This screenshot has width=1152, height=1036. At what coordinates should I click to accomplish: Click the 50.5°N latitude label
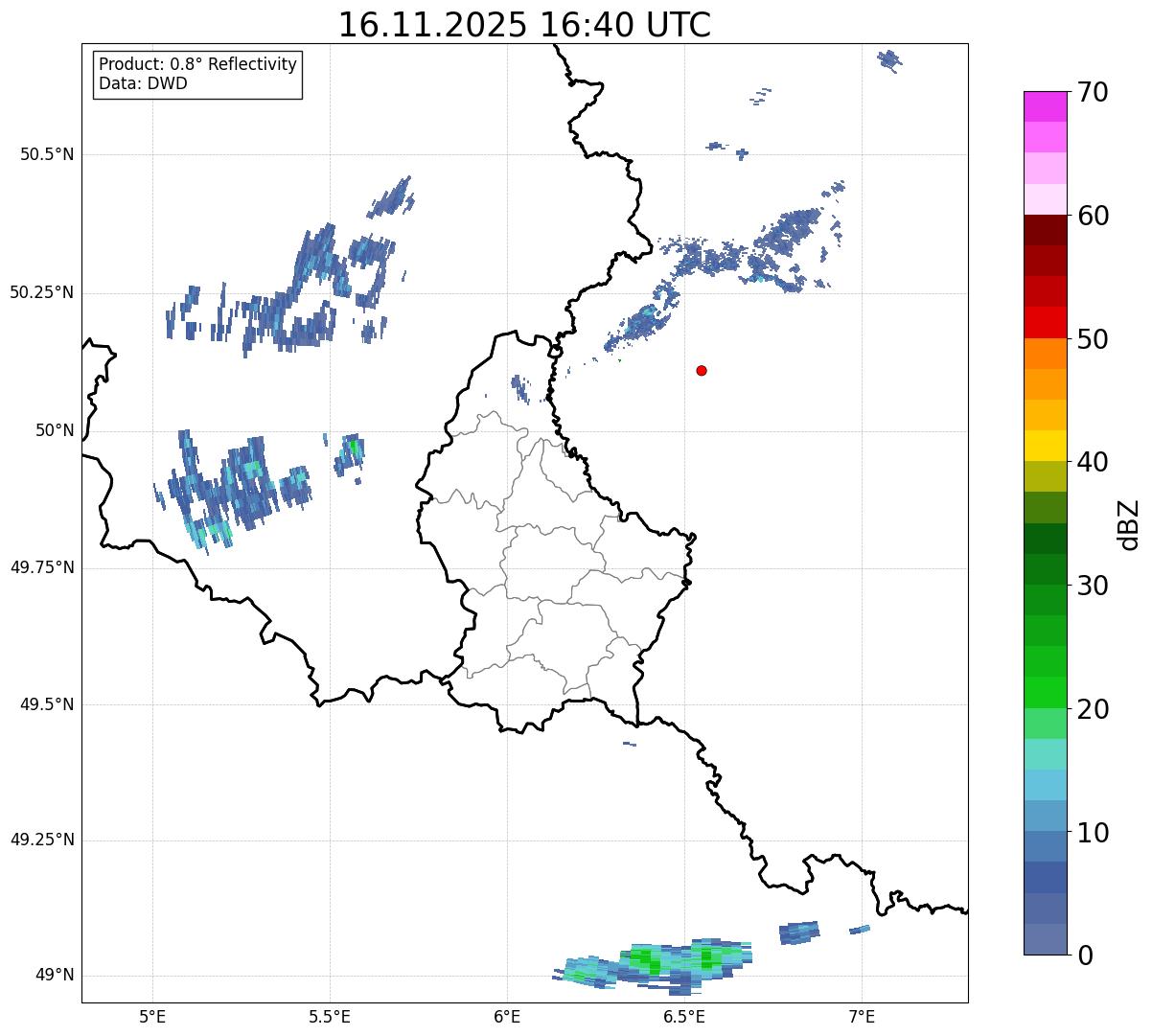click(47, 154)
